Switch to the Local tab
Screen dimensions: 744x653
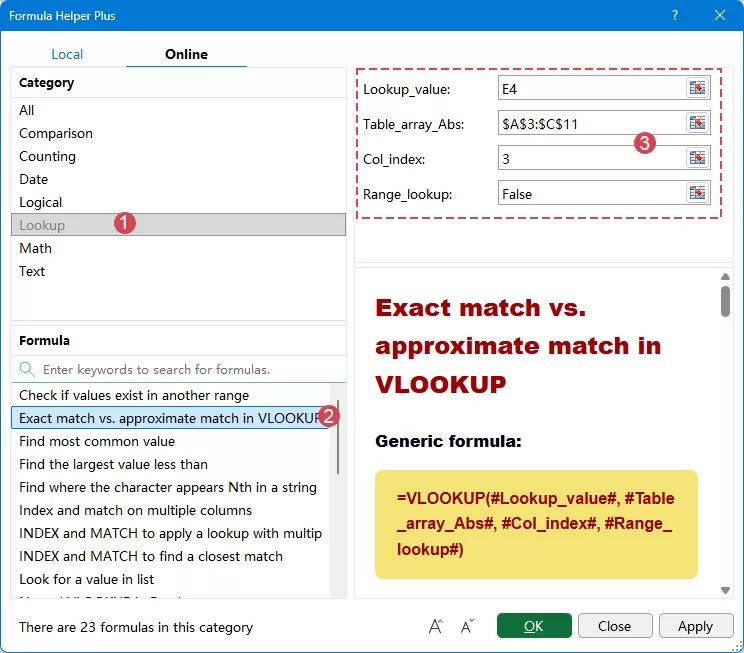click(x=67, y=54)
